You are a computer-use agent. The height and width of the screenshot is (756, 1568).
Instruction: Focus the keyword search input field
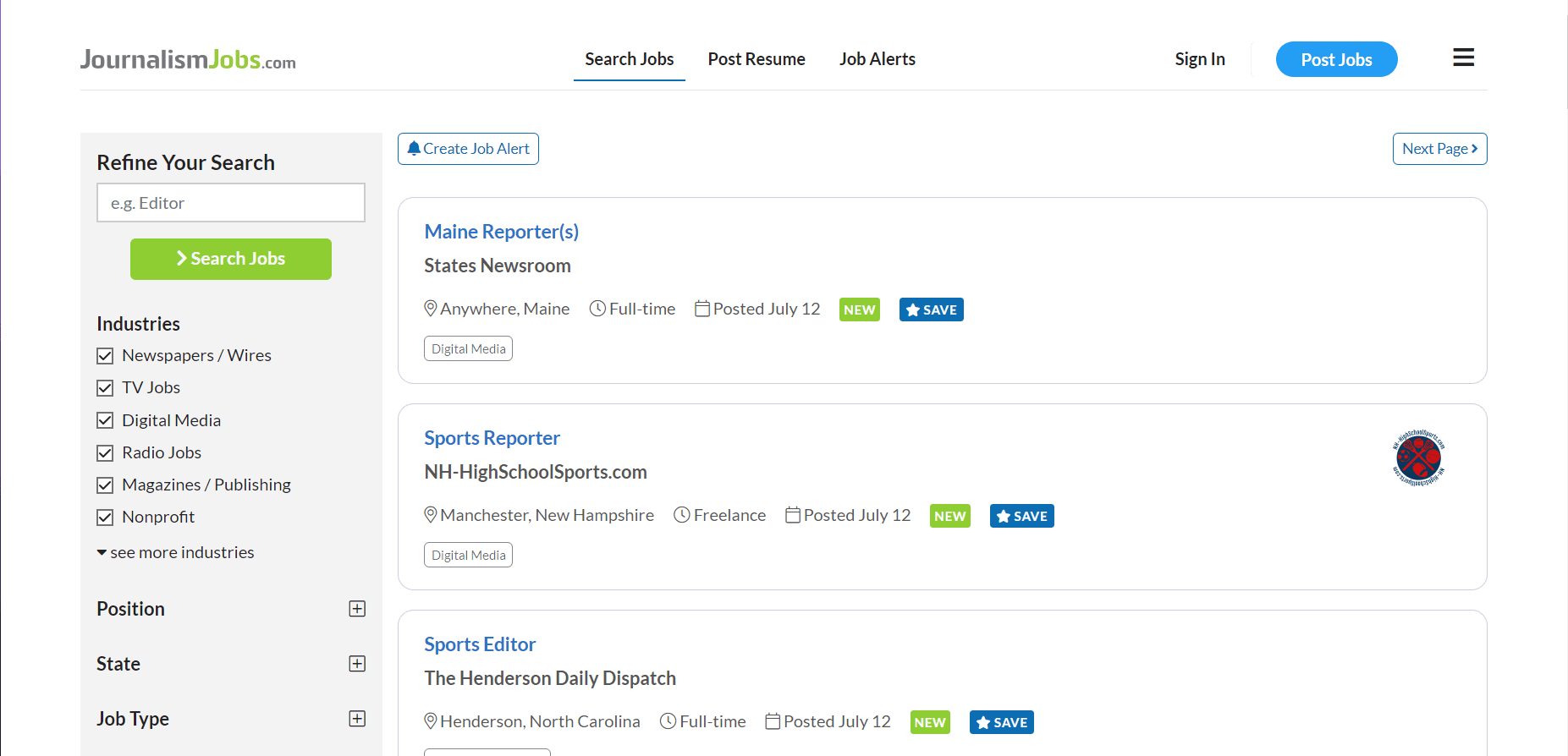tap(231, 203)
